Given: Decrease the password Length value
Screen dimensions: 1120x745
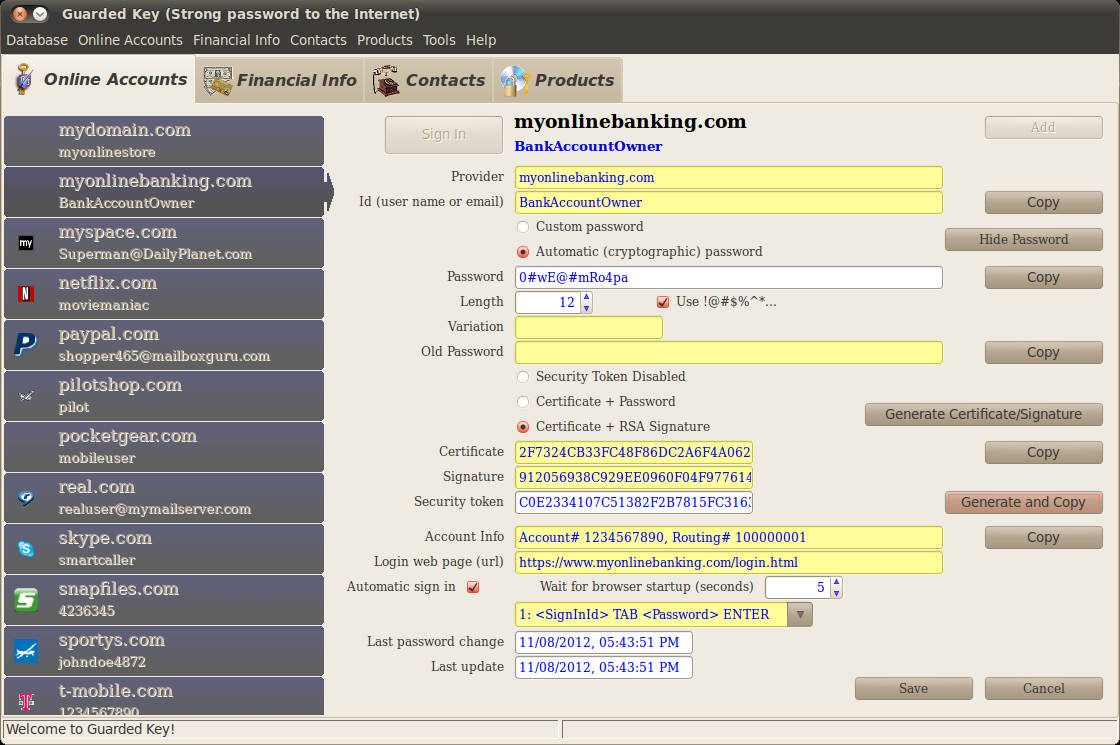Looking at the screenshot, I should (x=586, y=309).
